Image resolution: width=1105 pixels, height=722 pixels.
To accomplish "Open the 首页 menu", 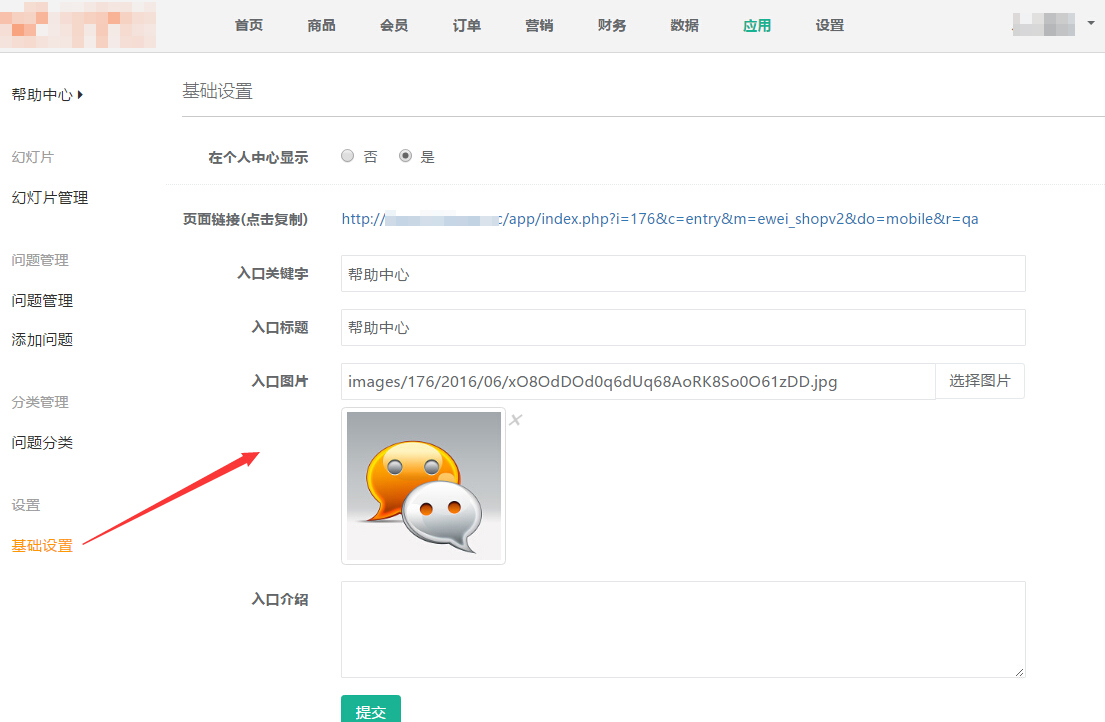I will tap(249, 26).
